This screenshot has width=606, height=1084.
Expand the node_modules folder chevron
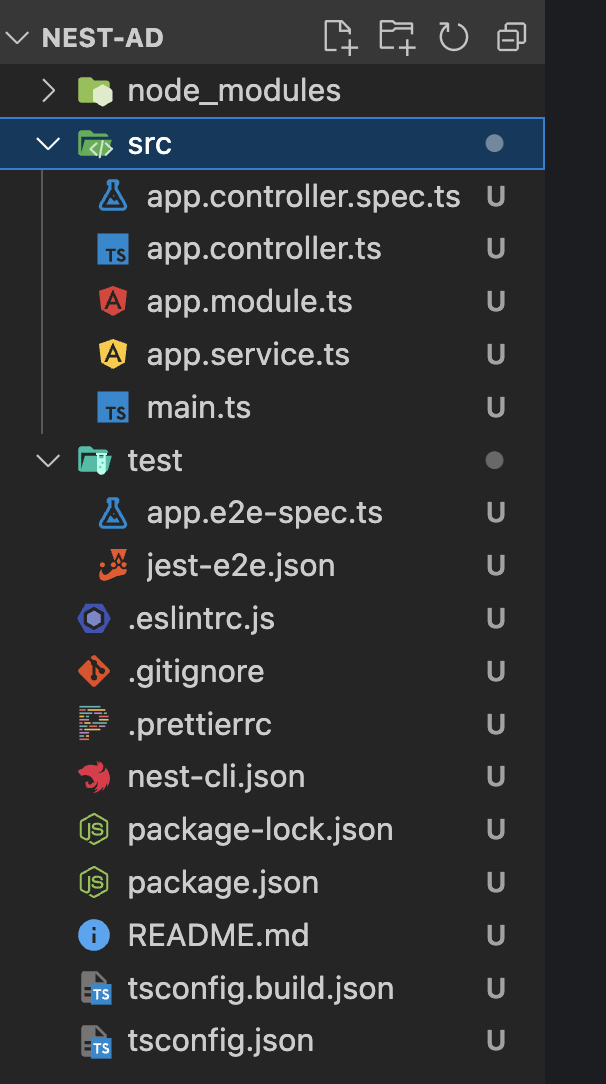[48, 91]
